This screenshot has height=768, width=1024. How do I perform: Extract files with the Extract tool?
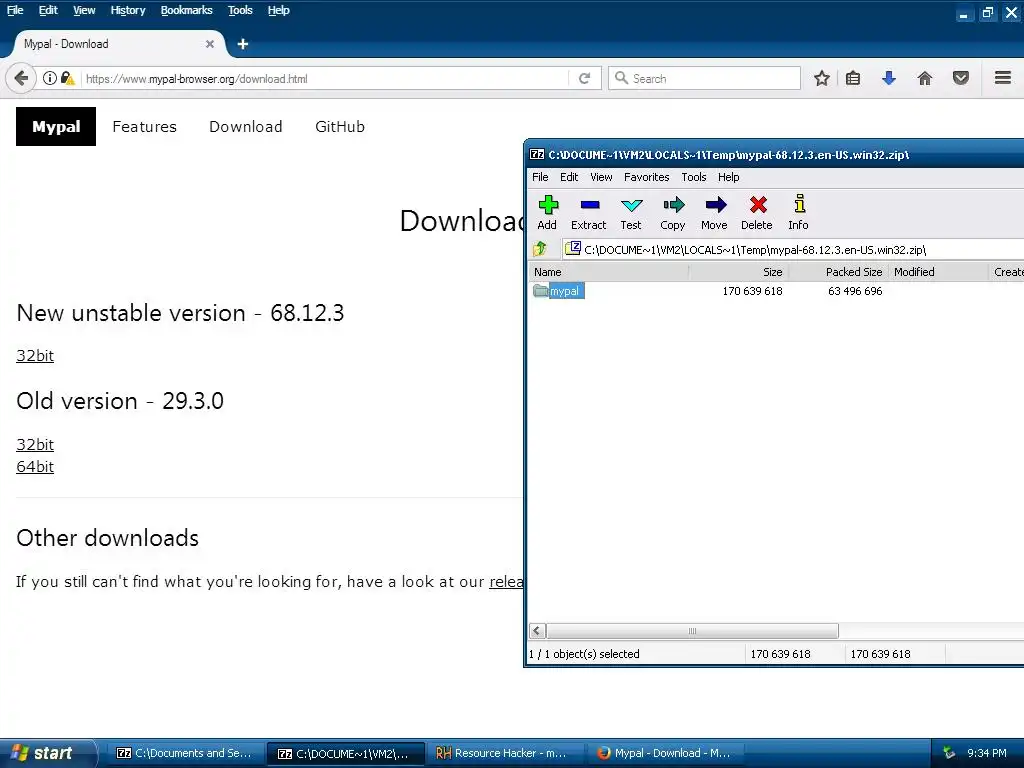pyautogui.click(x=589, y=213)
